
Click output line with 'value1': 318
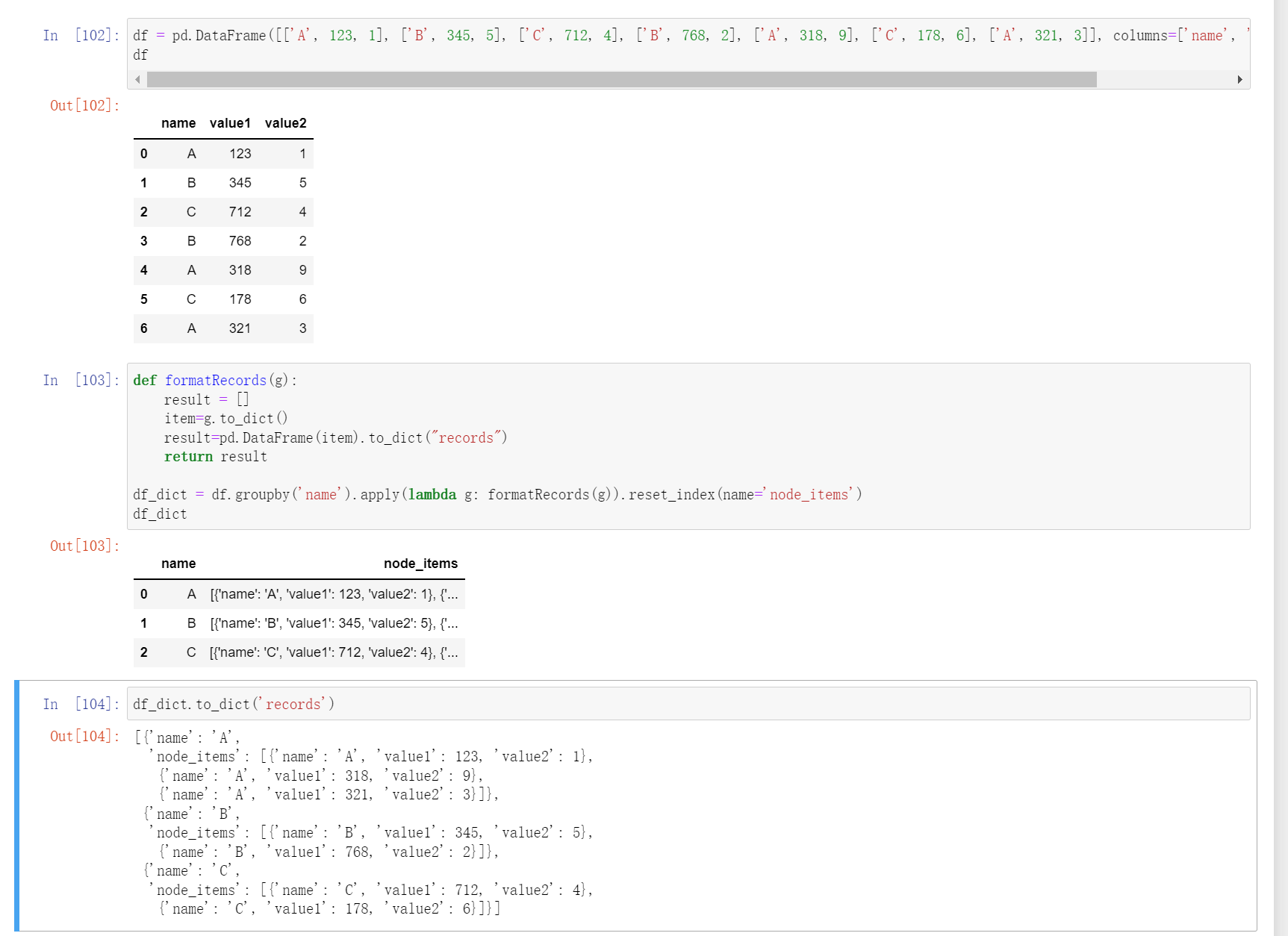click(x=321, y=776)
